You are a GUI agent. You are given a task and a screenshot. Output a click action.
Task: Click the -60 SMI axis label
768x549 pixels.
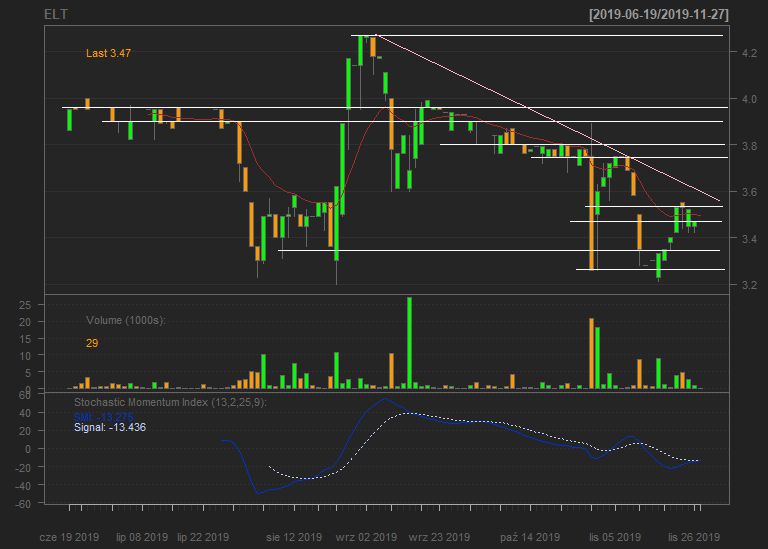23,504
